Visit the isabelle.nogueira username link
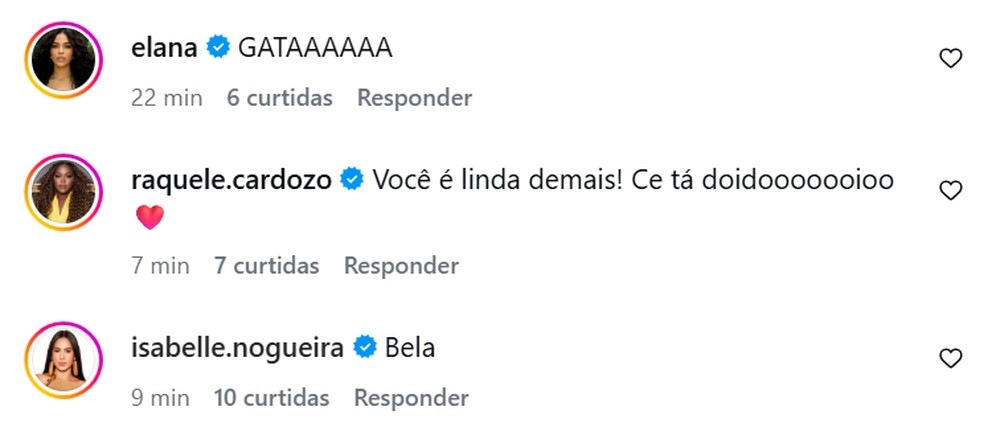 point(238,348)
